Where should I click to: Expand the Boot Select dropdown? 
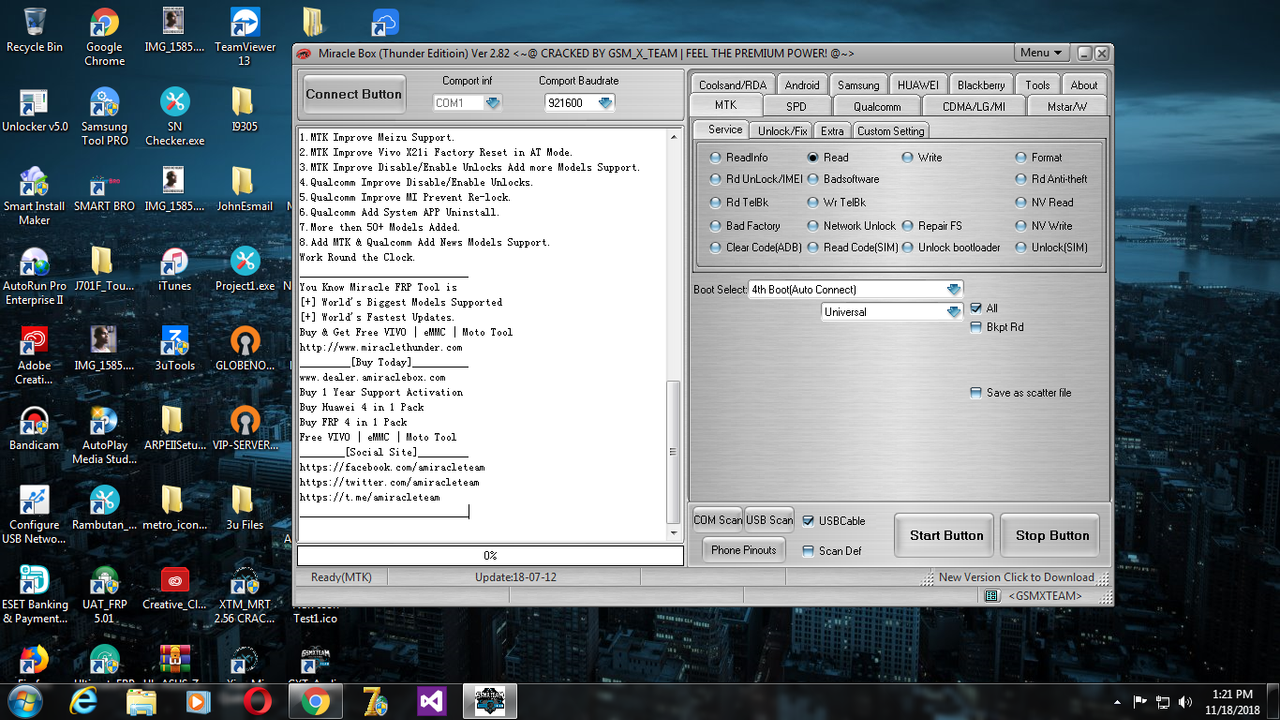click(x=856, y=289)
